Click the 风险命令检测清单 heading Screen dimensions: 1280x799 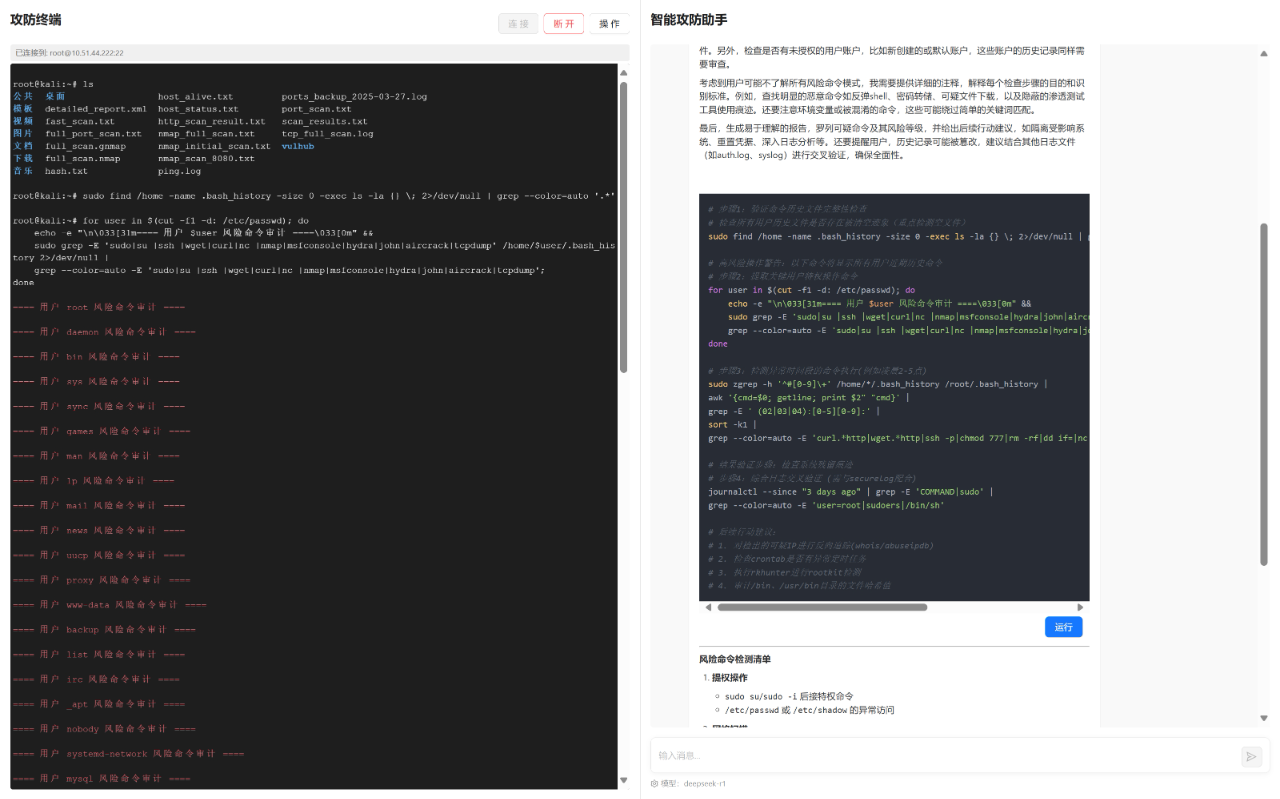point(735,659)
